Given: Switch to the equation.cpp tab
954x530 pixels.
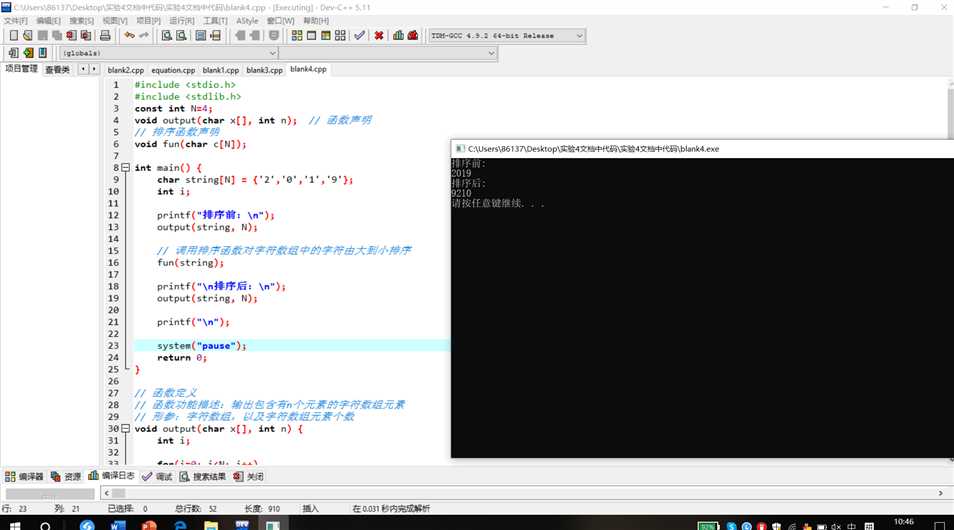Looking at the screenshot, I should point(173,70).
